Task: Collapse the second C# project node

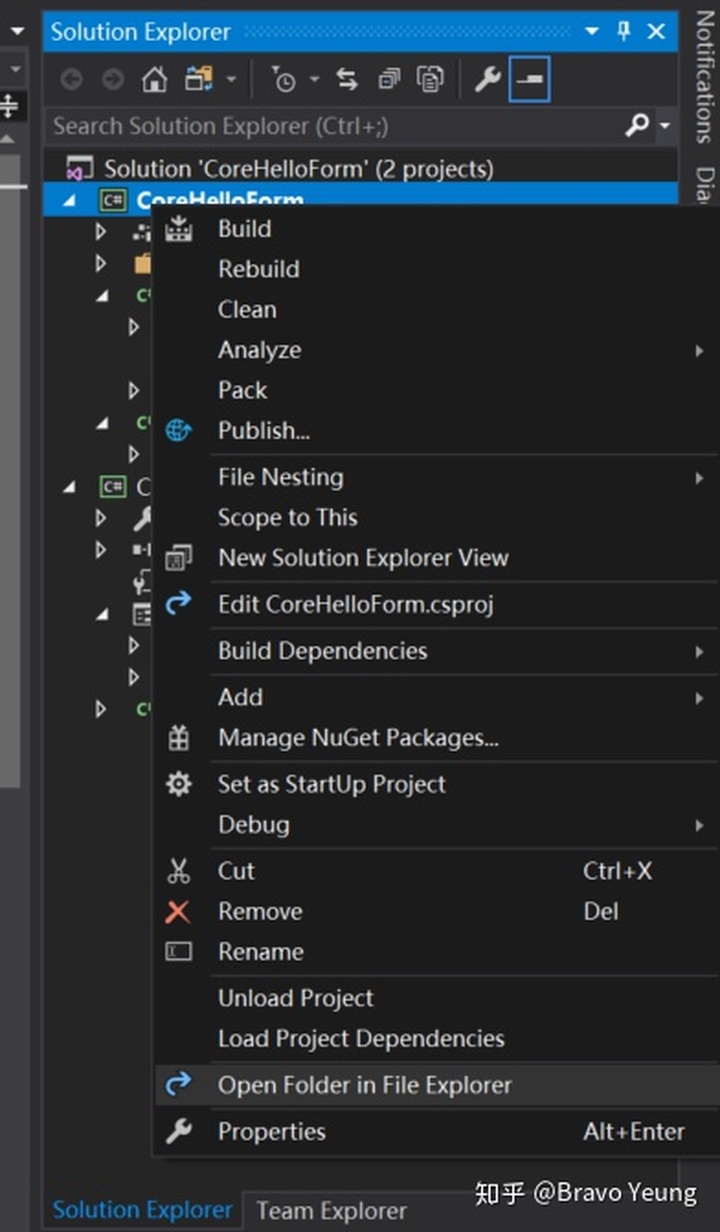Action: coord(70,487)
